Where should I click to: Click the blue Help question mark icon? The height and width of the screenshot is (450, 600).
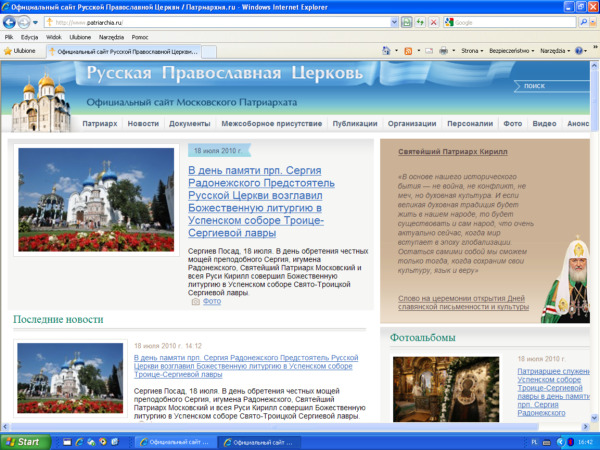579,51
